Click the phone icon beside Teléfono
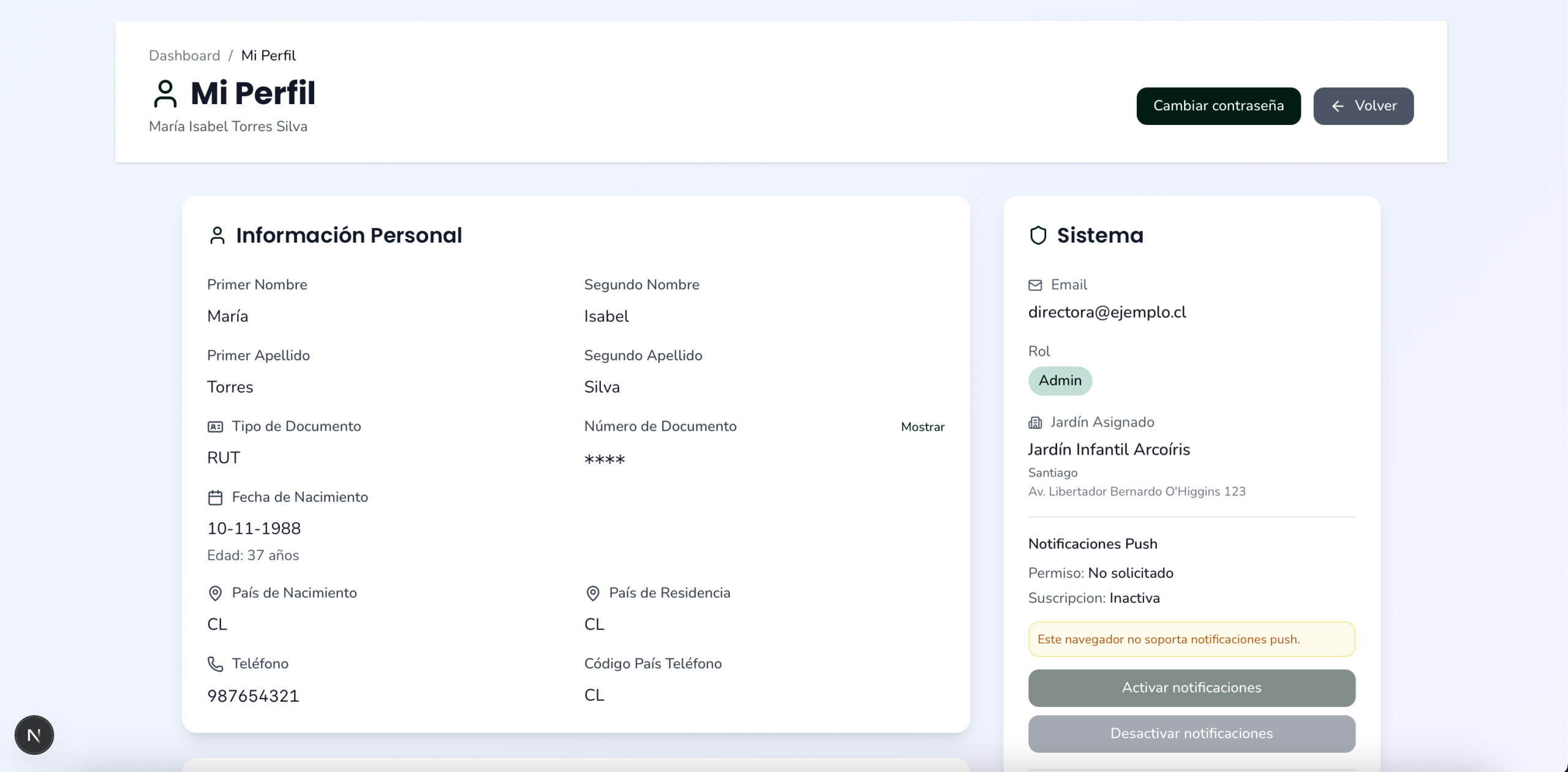1568x772 pixels. pyautogui.click(x=216, y=664)
